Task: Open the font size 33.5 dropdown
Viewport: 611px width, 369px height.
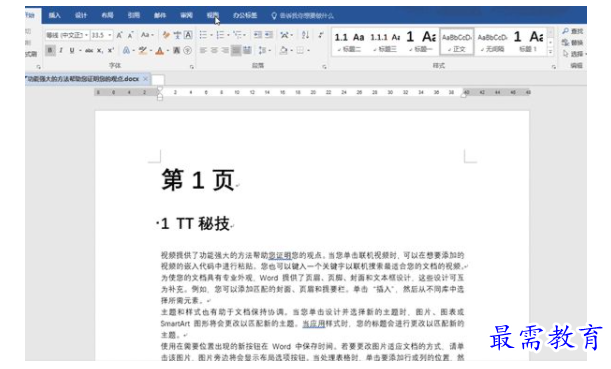Action: [109, 35]
